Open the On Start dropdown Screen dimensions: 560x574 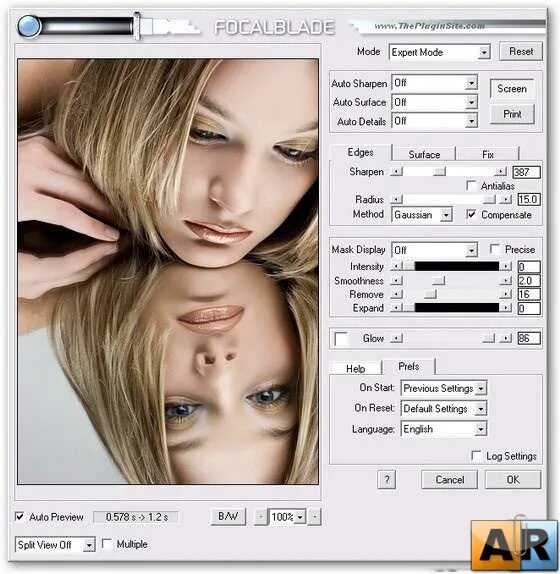coord(444,388)
